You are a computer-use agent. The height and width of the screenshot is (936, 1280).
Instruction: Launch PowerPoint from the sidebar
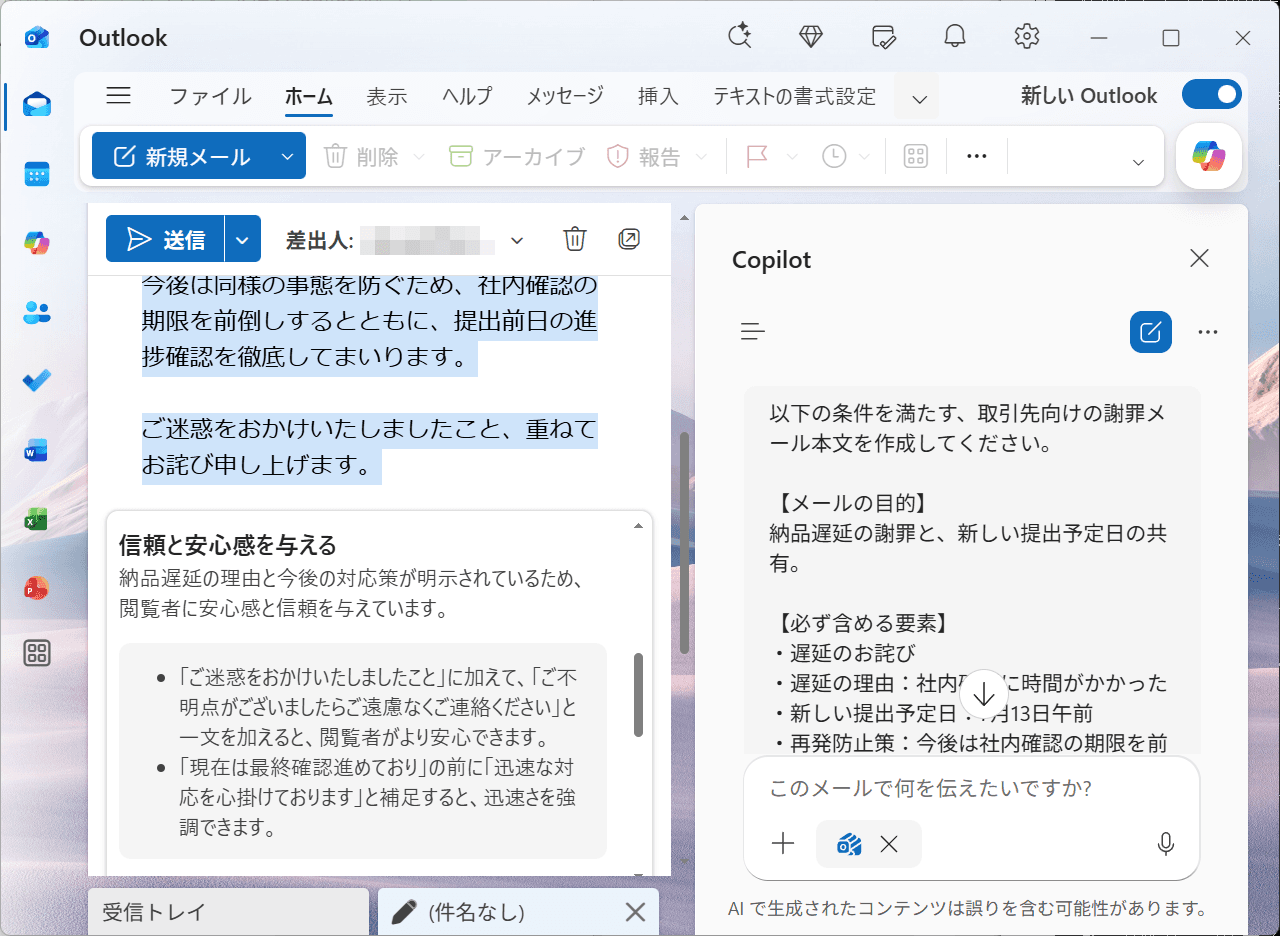[x=37, y=587]
